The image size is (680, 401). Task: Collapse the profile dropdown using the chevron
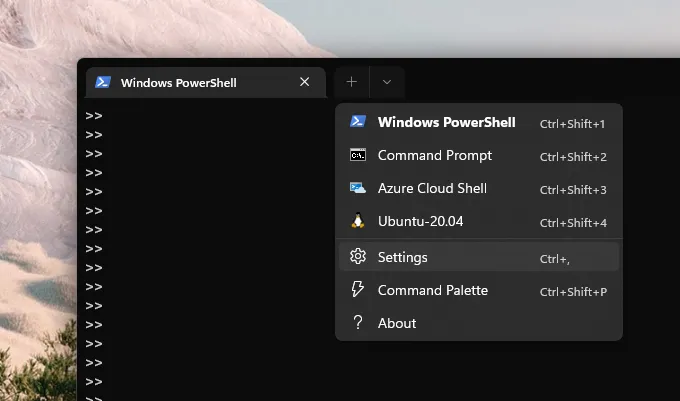click(x=387, y=82)
